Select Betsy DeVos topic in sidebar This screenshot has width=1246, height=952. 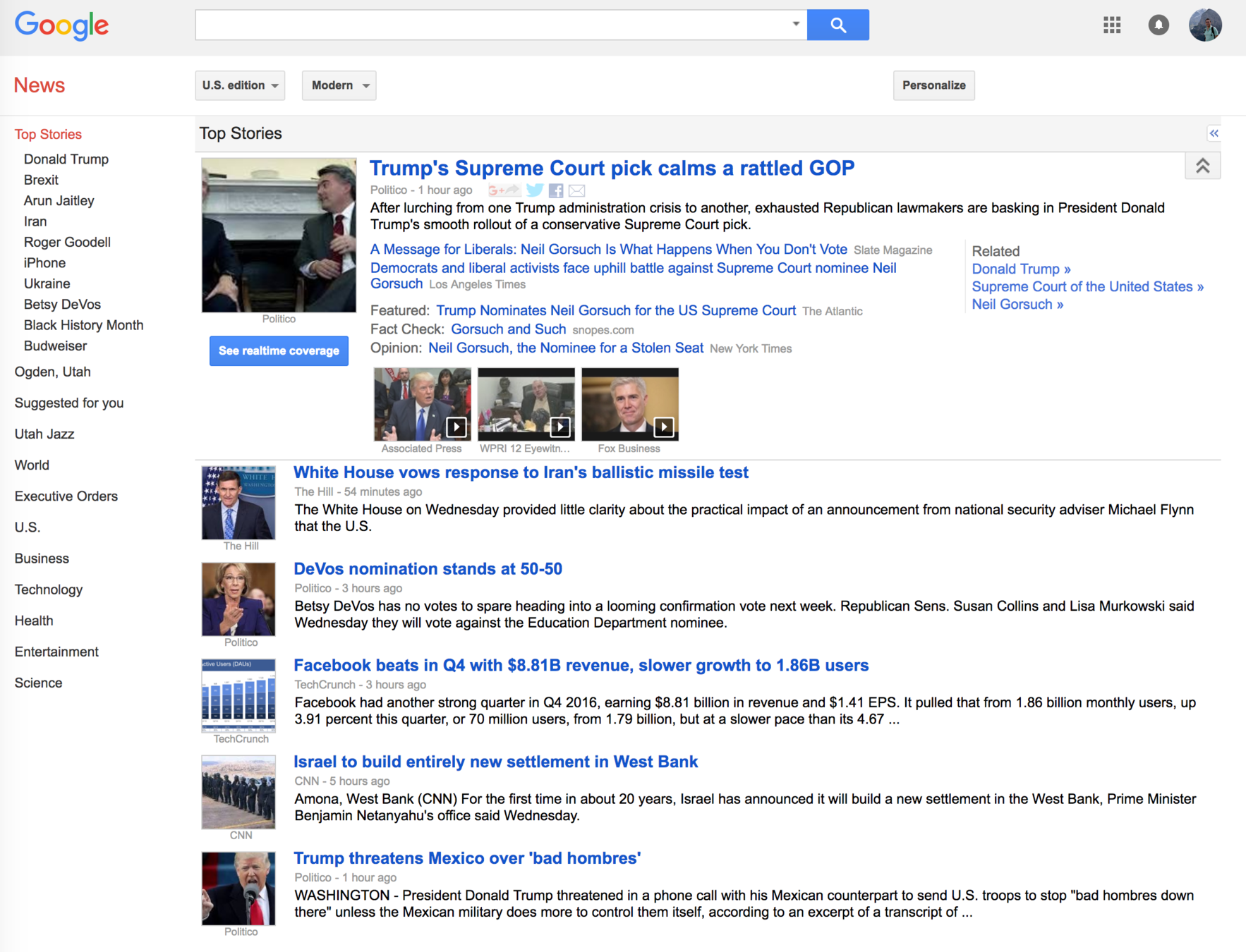(x=62, y=305)
